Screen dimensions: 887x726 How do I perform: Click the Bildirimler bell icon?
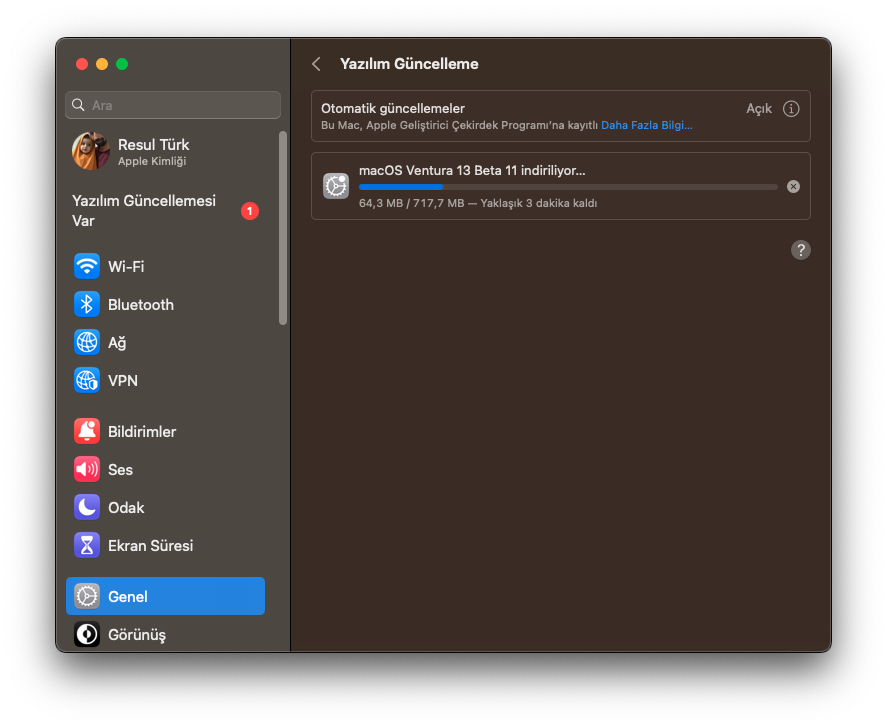[87, 432]
